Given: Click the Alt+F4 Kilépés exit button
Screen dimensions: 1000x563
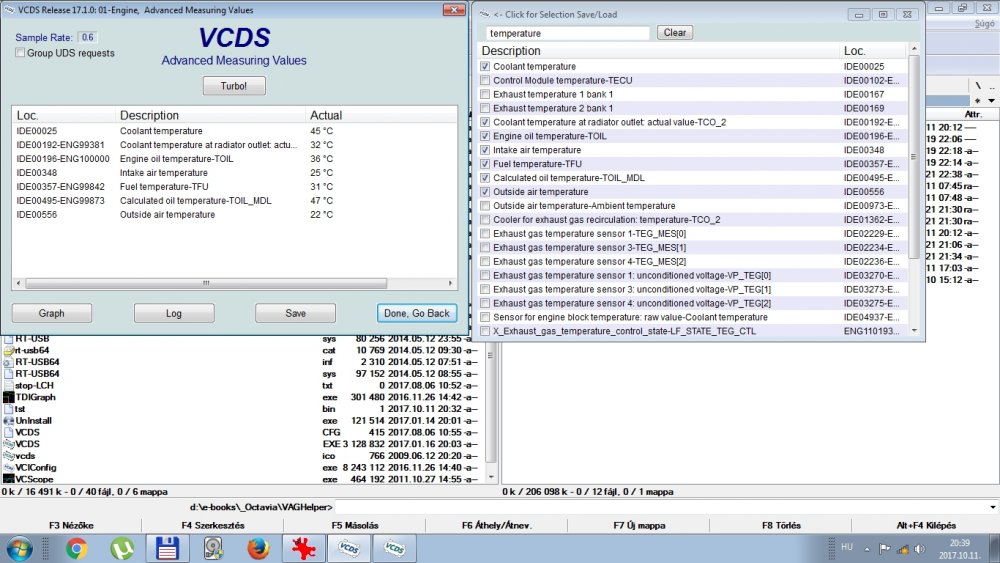Looking at the screenshot, I should [x=925, y=525].
